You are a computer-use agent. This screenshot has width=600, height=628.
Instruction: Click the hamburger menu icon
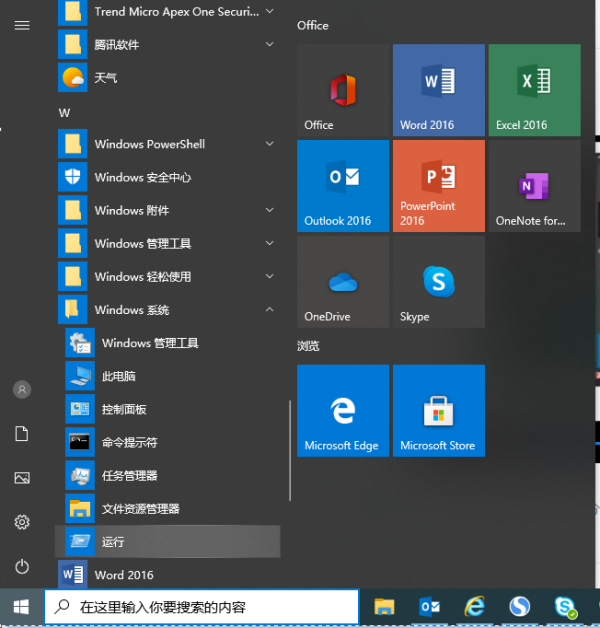(x=22, y=26)
